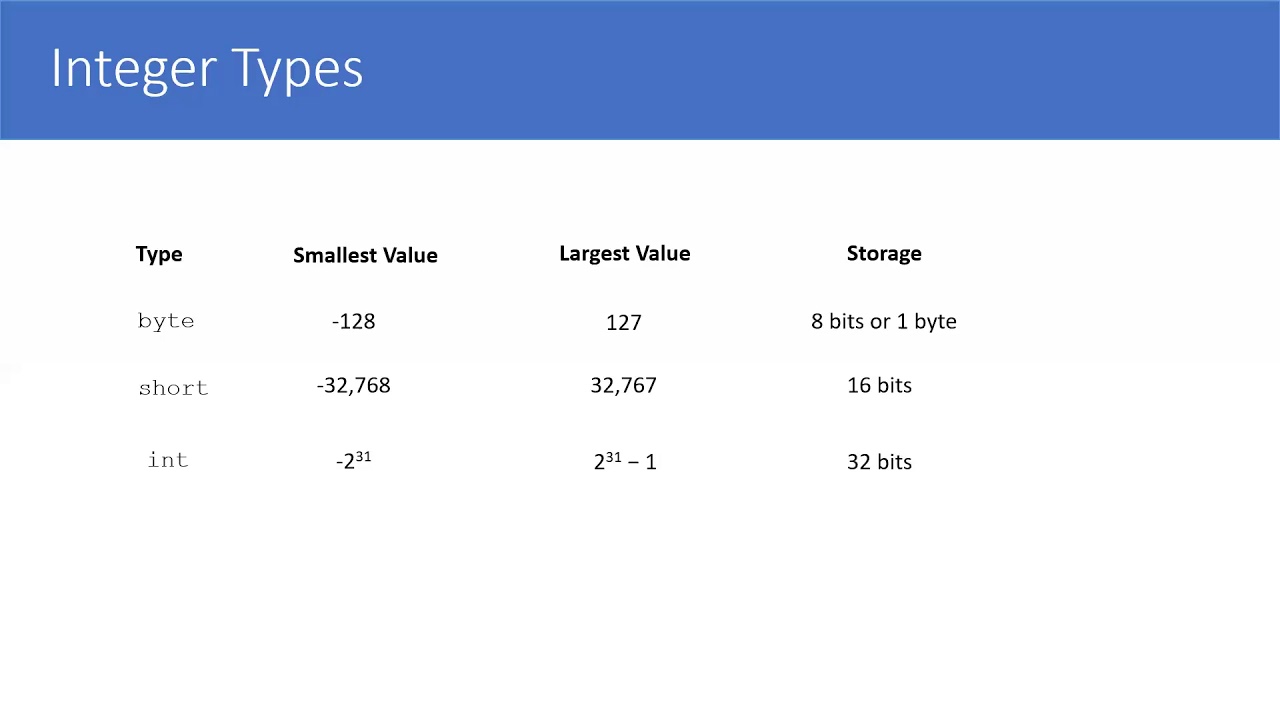Image resolution: width=1280 pixels, height=720 pixels.
Task: Click the -128 smallest value cell
Action: (x=353, y=322)
